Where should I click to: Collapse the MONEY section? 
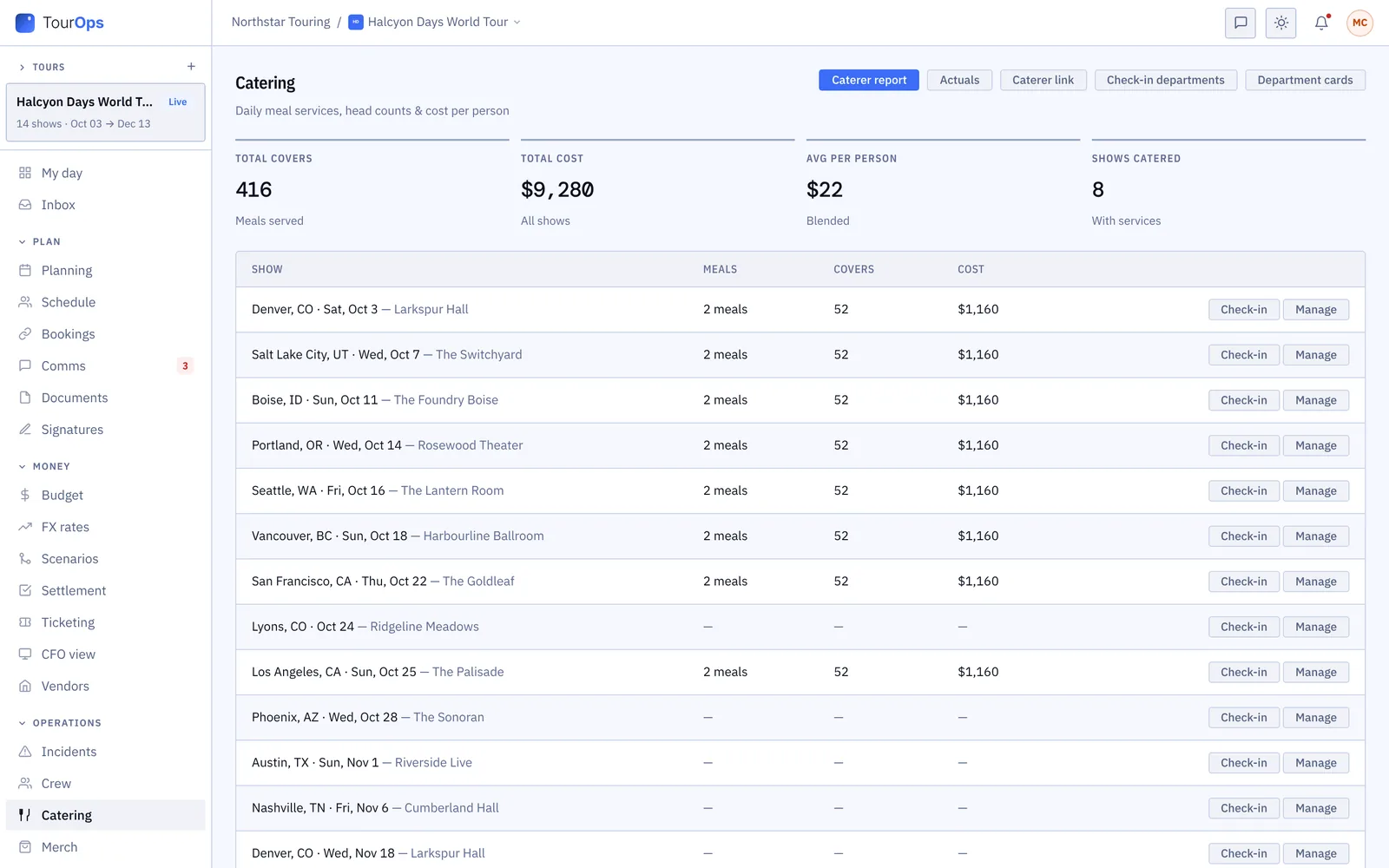pos(43,466)
